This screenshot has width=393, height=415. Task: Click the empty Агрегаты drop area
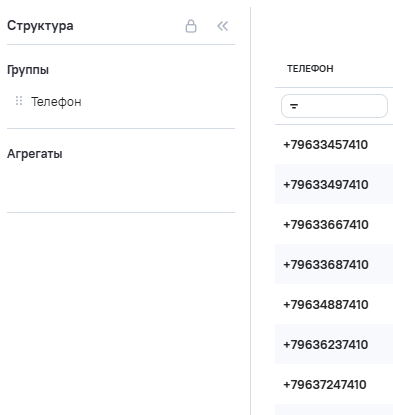coord(121,187)
